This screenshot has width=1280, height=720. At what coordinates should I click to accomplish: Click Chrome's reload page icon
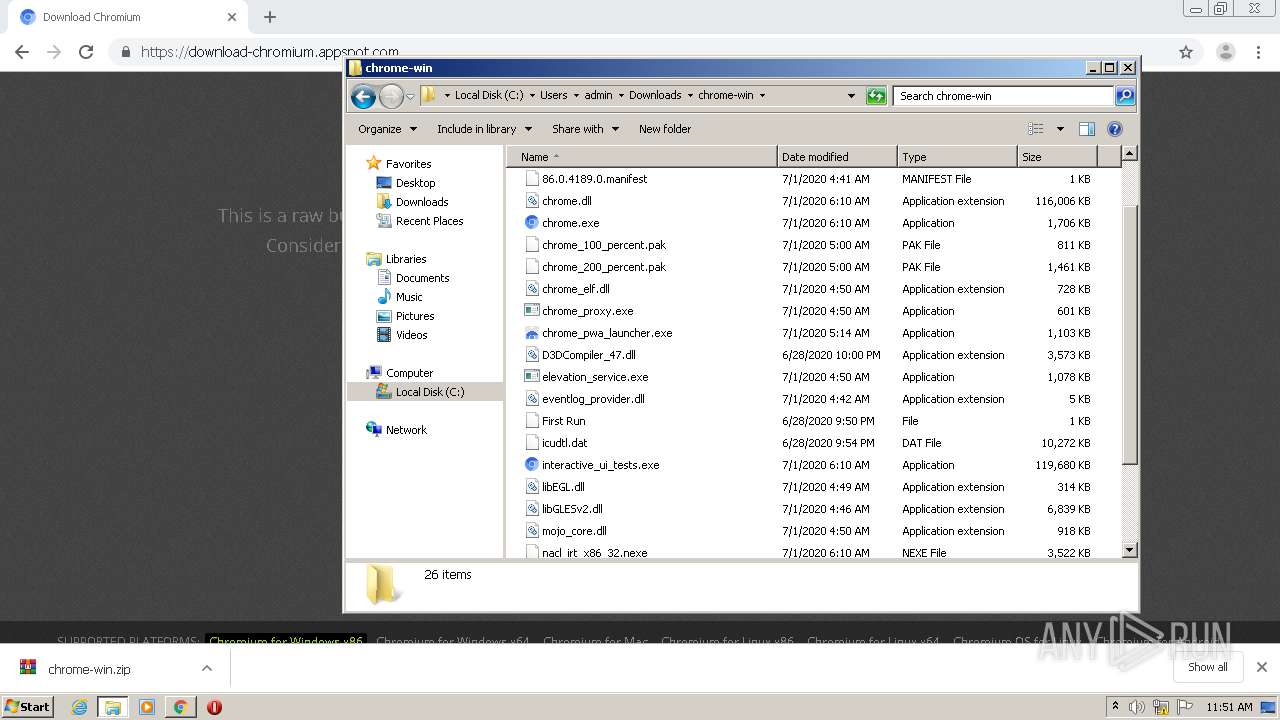pyautogui.click(x=86, y=52)
